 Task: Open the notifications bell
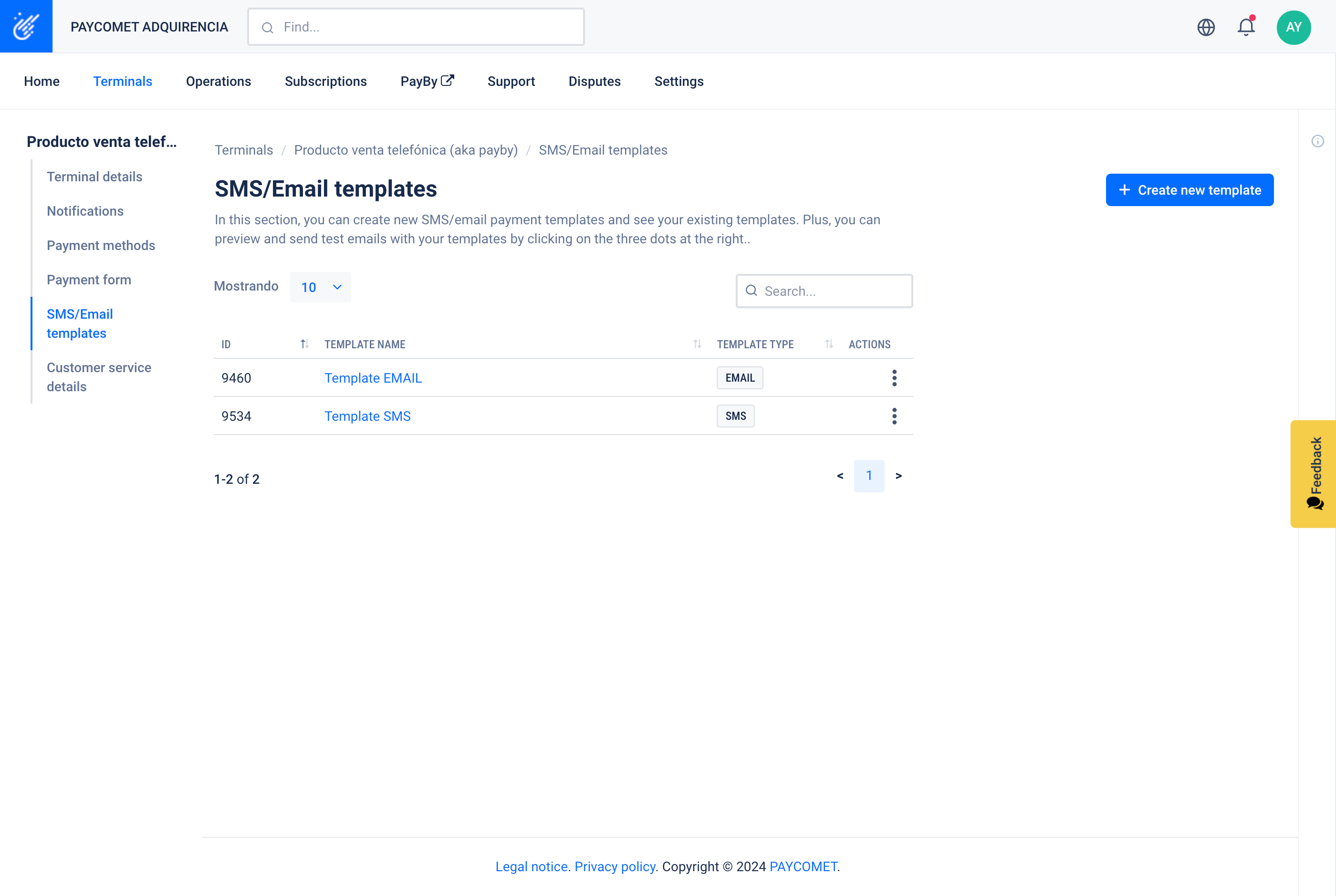coord(1246,27)
